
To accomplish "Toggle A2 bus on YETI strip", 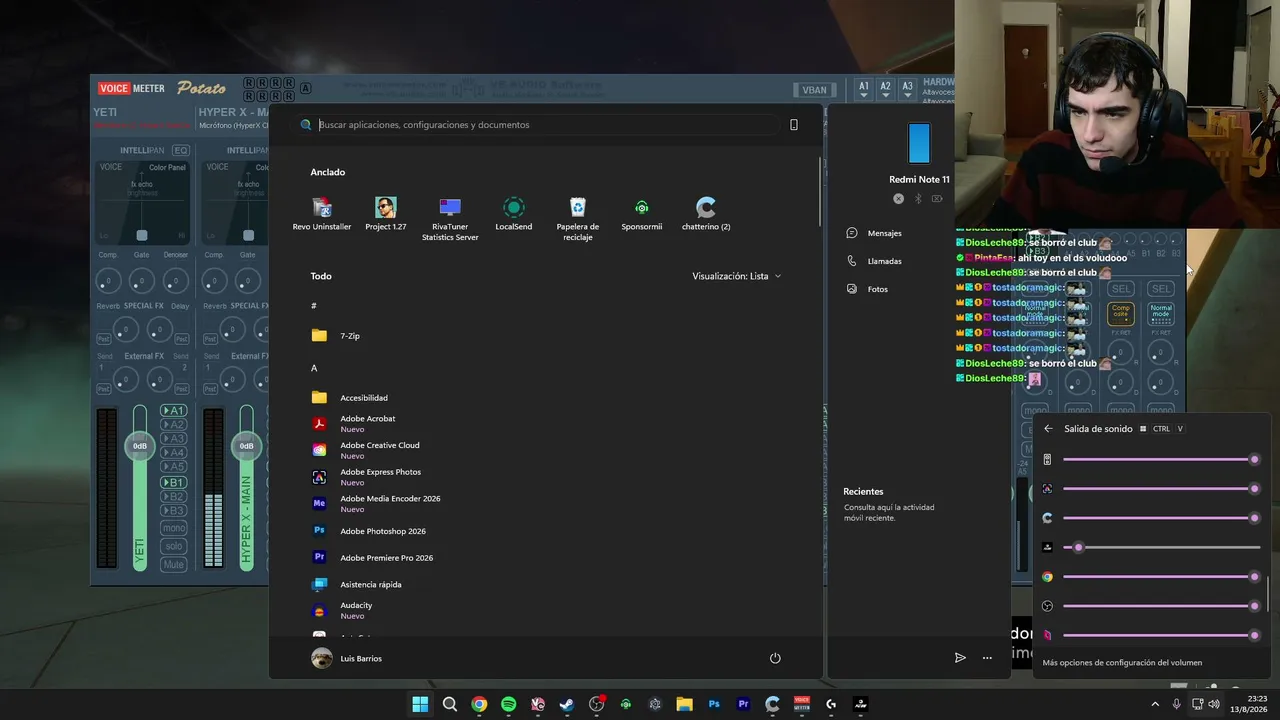I will 174,425.
